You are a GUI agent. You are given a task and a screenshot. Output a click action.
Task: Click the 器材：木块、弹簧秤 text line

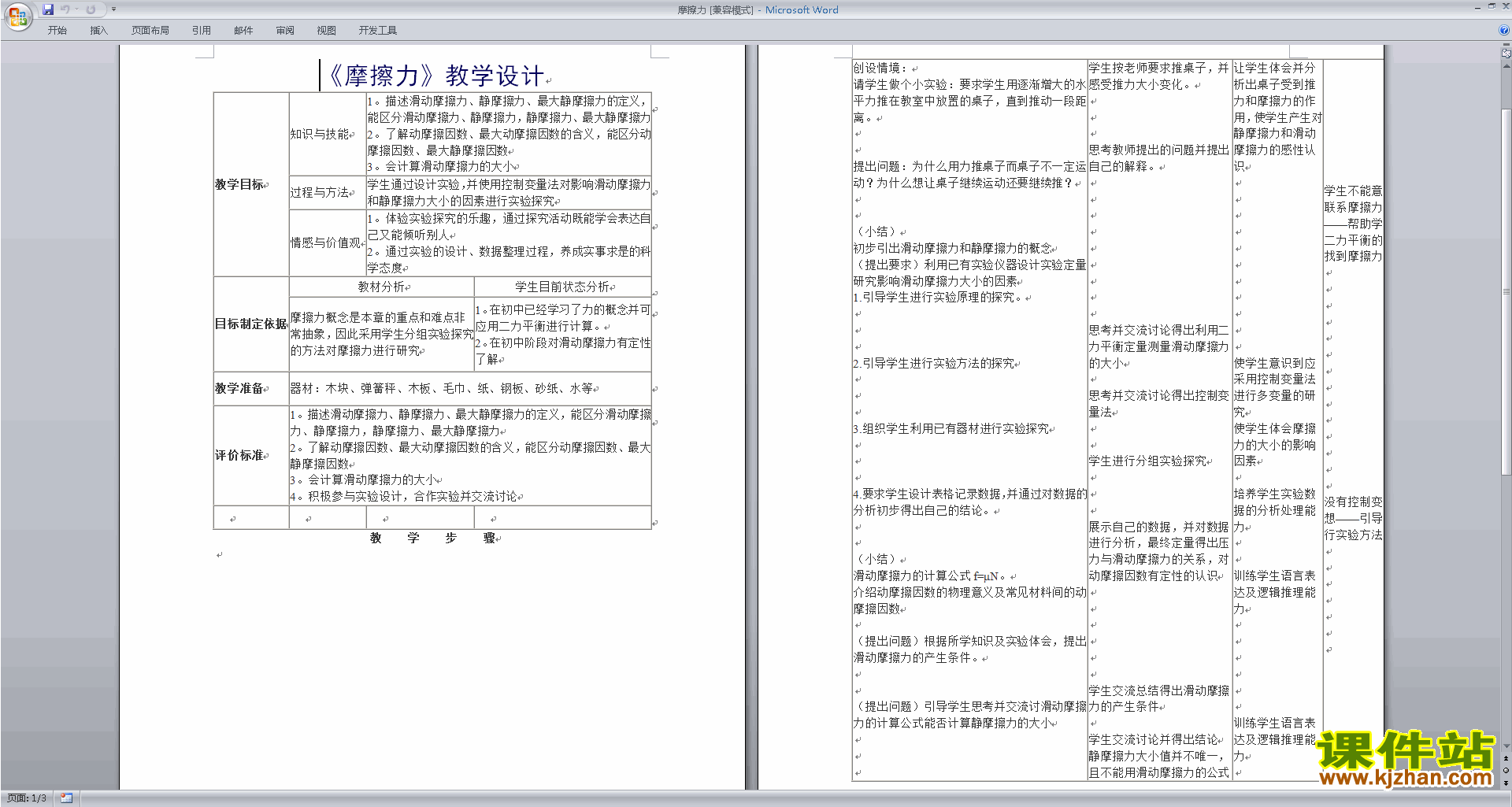tap(442, 388)
